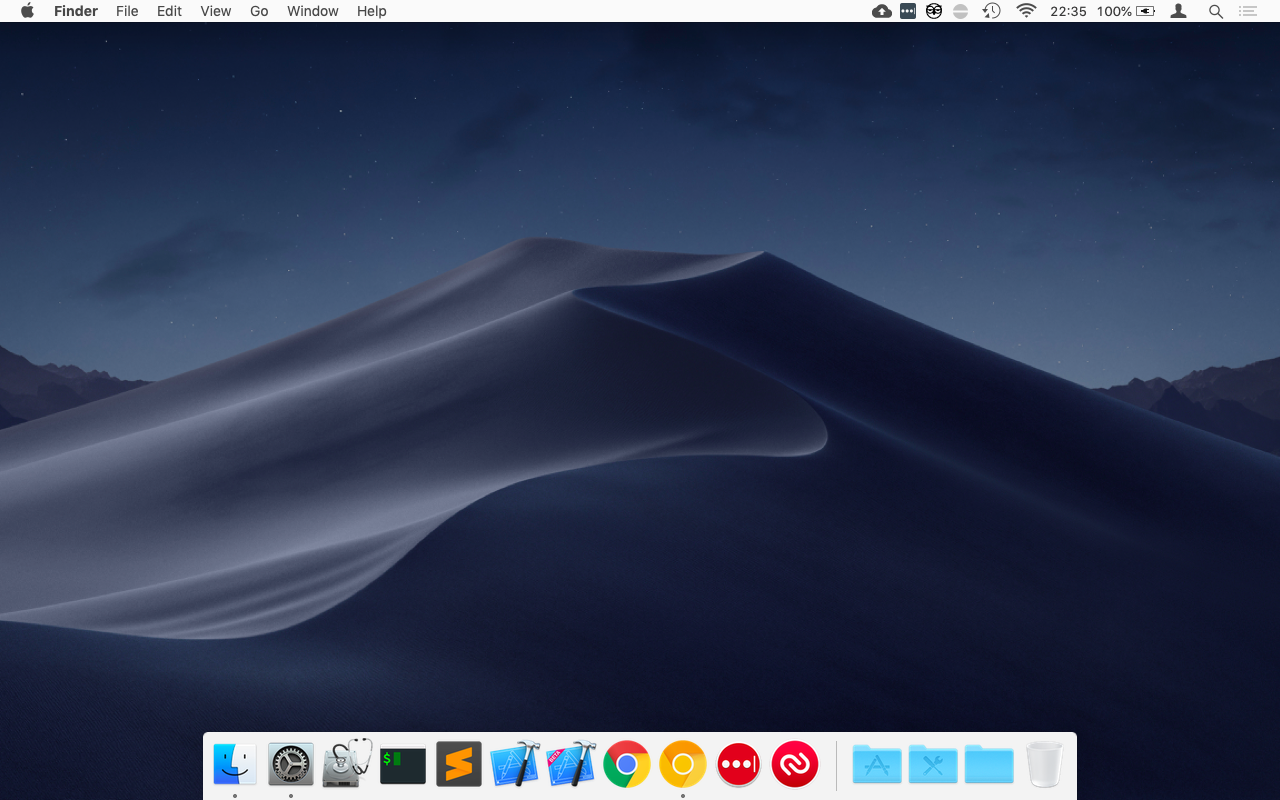Launch Xcode from the Dock
Image resolution: width=1280 pixels, height=800 pixels.
(515, 765)
